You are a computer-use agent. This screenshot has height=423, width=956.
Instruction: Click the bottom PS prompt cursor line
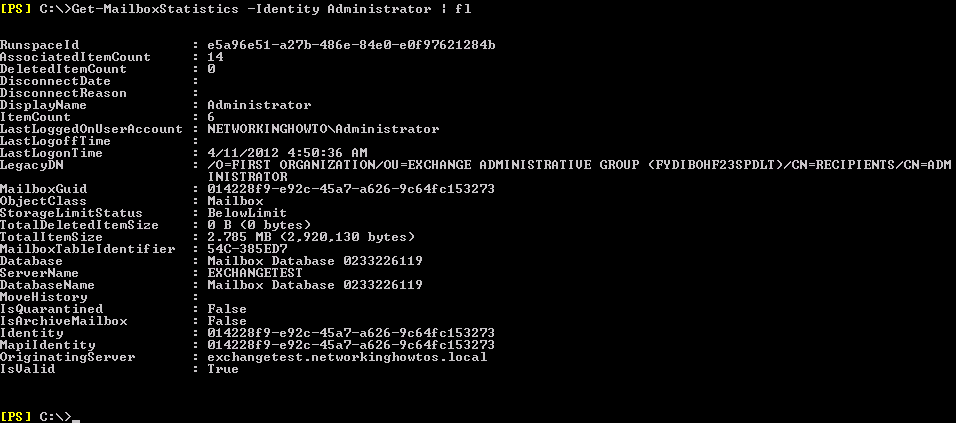[x=41, y=417]
